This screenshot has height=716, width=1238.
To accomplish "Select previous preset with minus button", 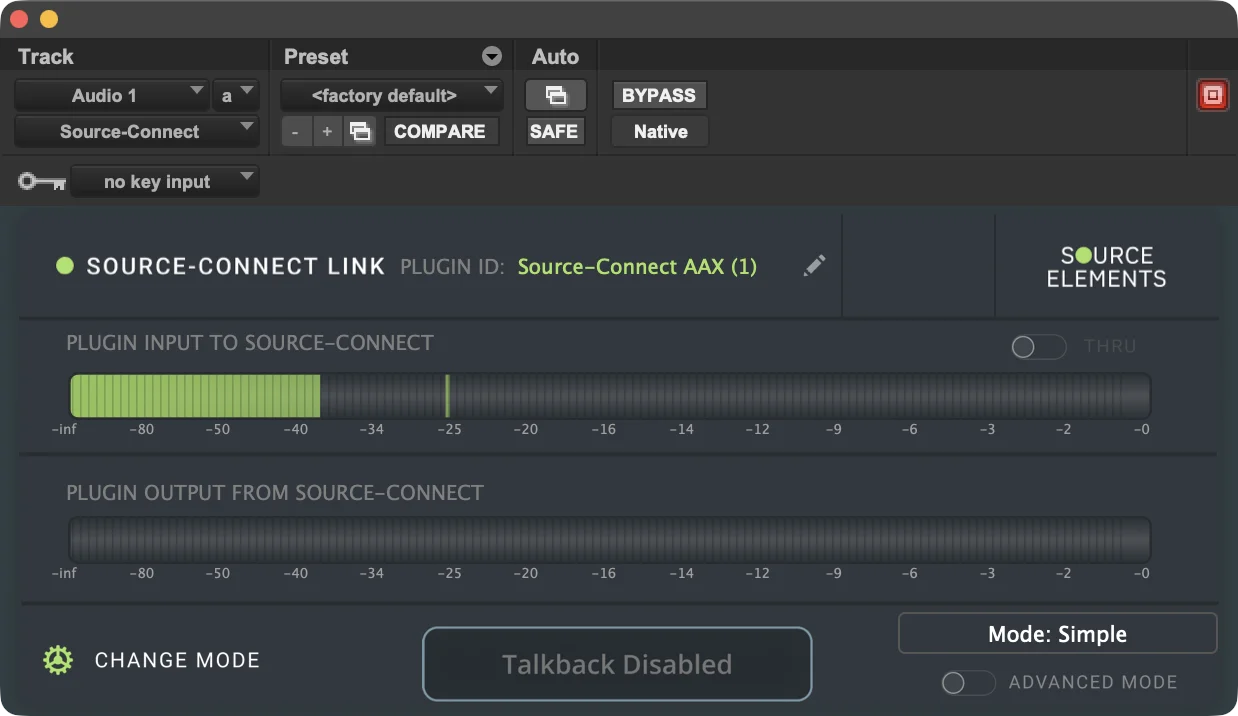I will click(295, 131).
